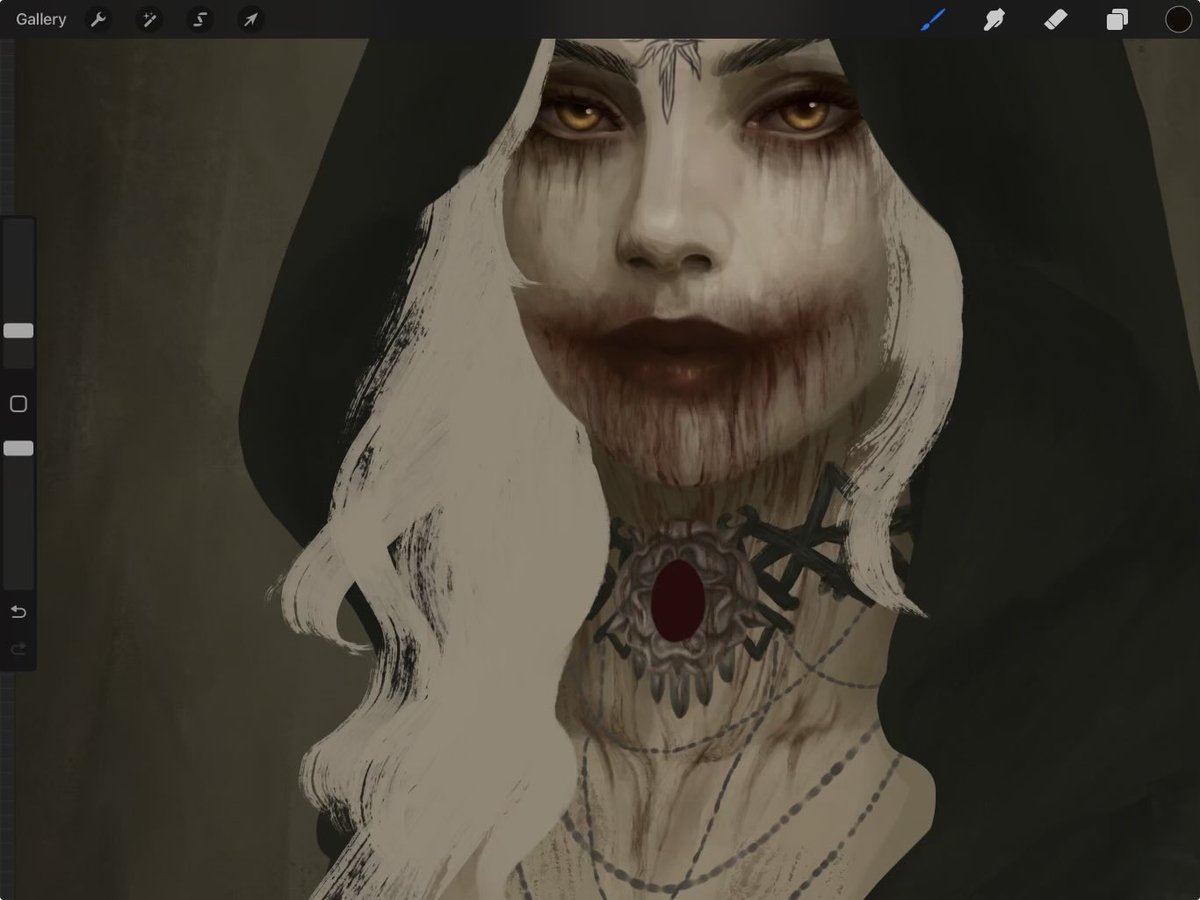Image resolution: width=1200 pixels, height=900 pixels.
Task: Open the Gallery
Action: 41,19
